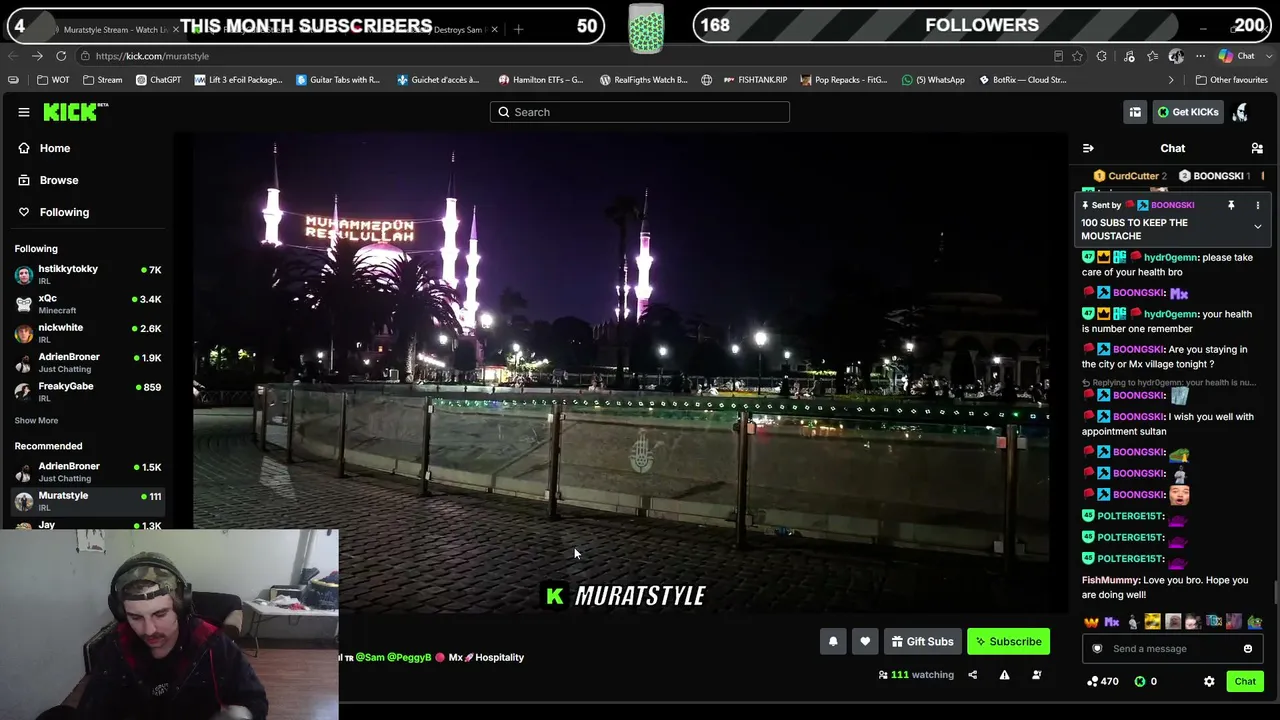View the 470 channel points balance

(x=1103, y=682)
